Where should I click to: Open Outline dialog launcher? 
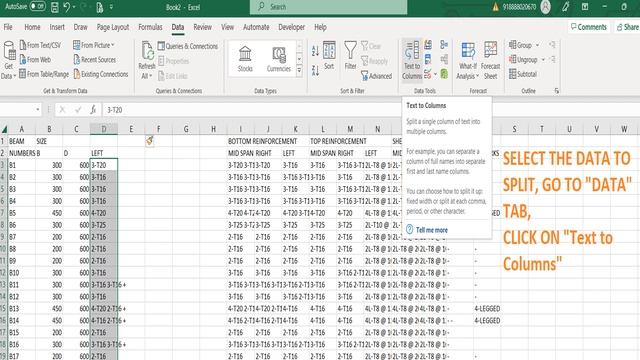(556, 91)
